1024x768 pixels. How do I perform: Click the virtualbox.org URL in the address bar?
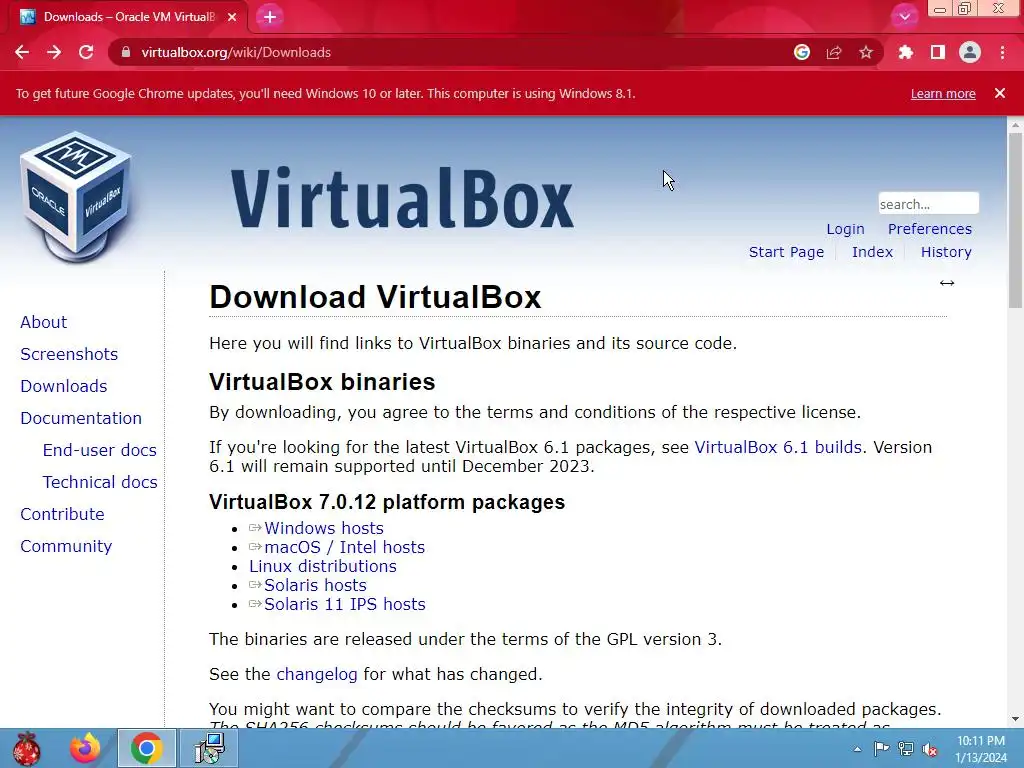[x=236, y=52]
